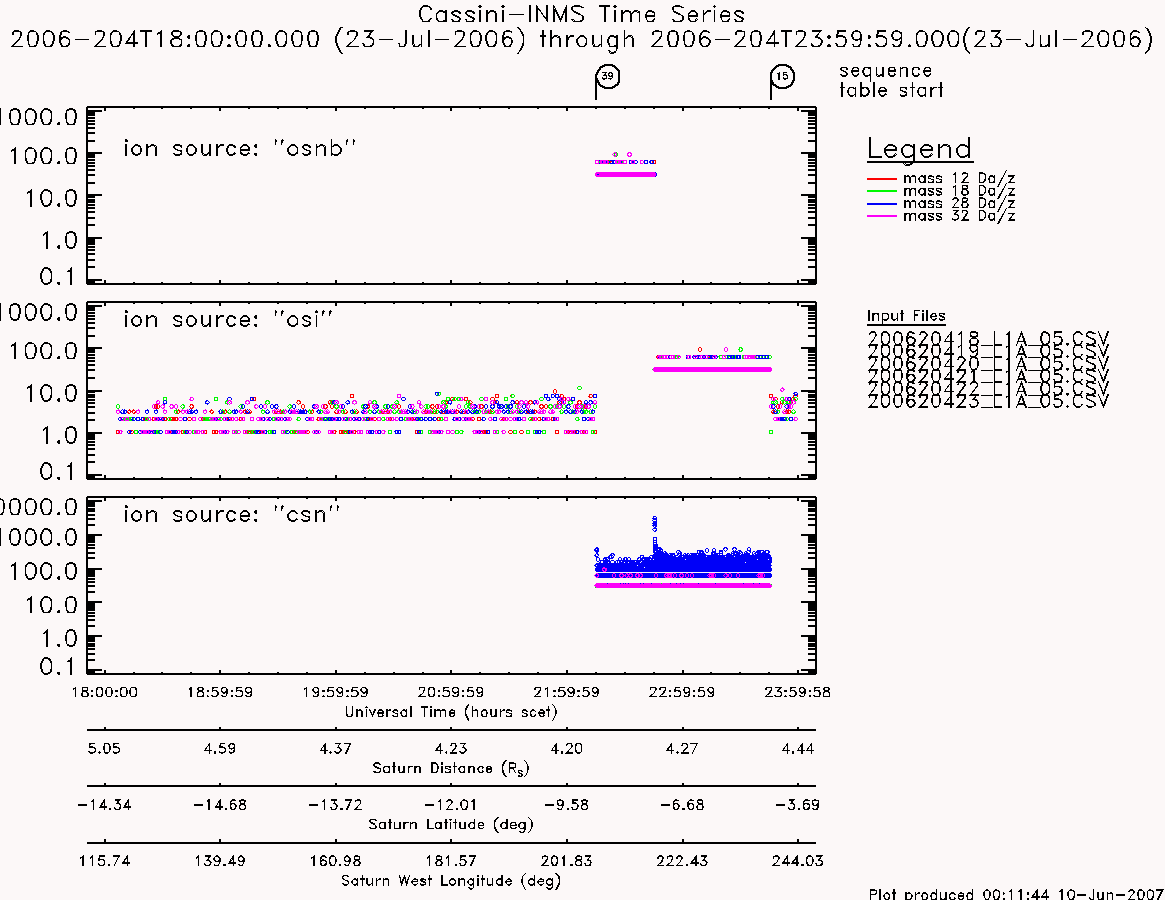Click the Legend heading
Viewport: 1165px width, 900px height.
(x=920, y=149)
